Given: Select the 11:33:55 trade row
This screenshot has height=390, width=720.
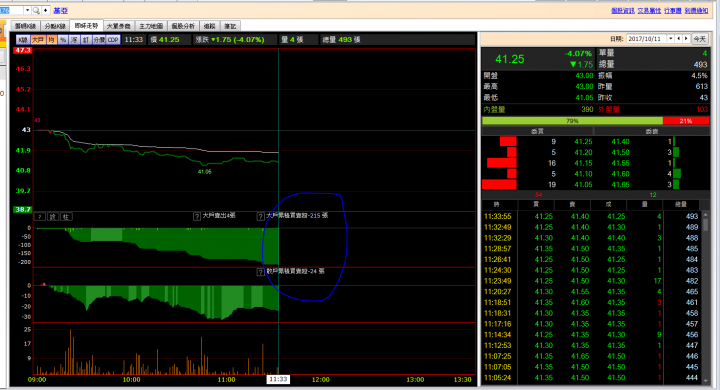Looking at the screenshot, I should pyautogui.click(x=591, y=216).
